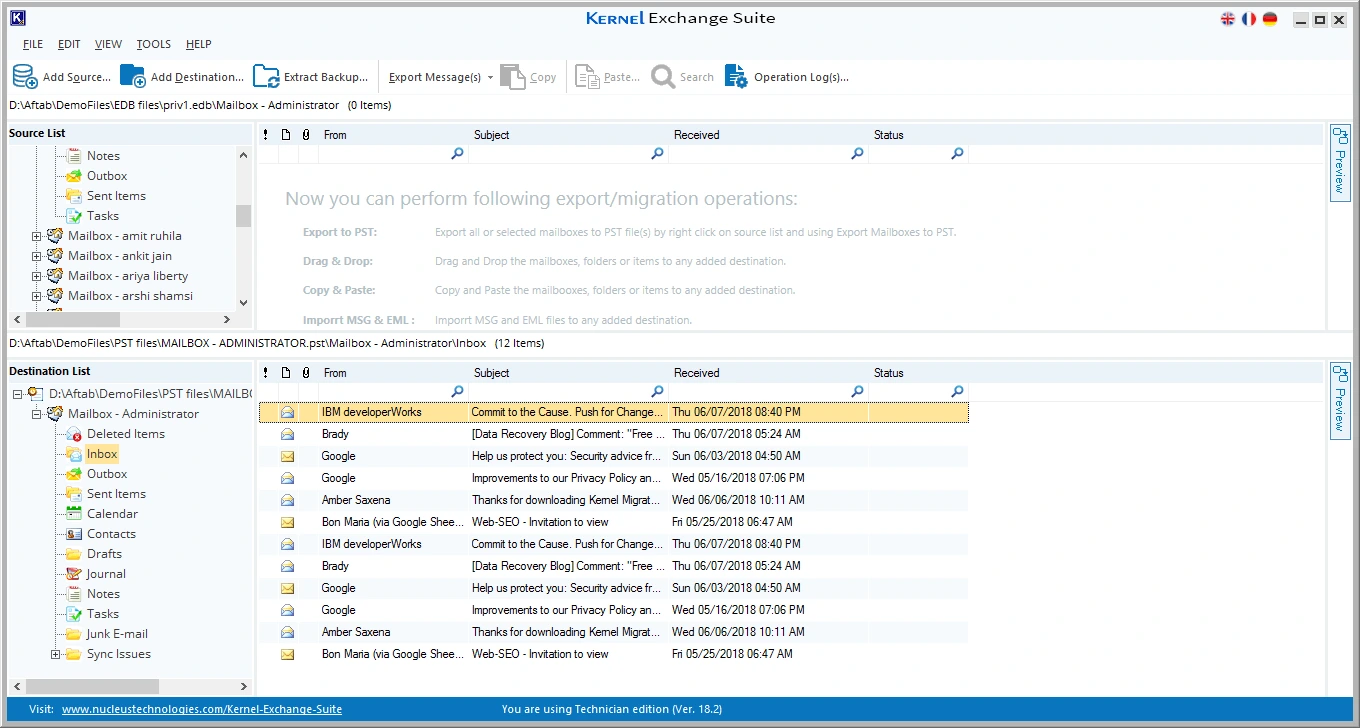Click search icon in destination Received filter
The height and width of the screenshot is (728, 1360).
click(857, 392)
